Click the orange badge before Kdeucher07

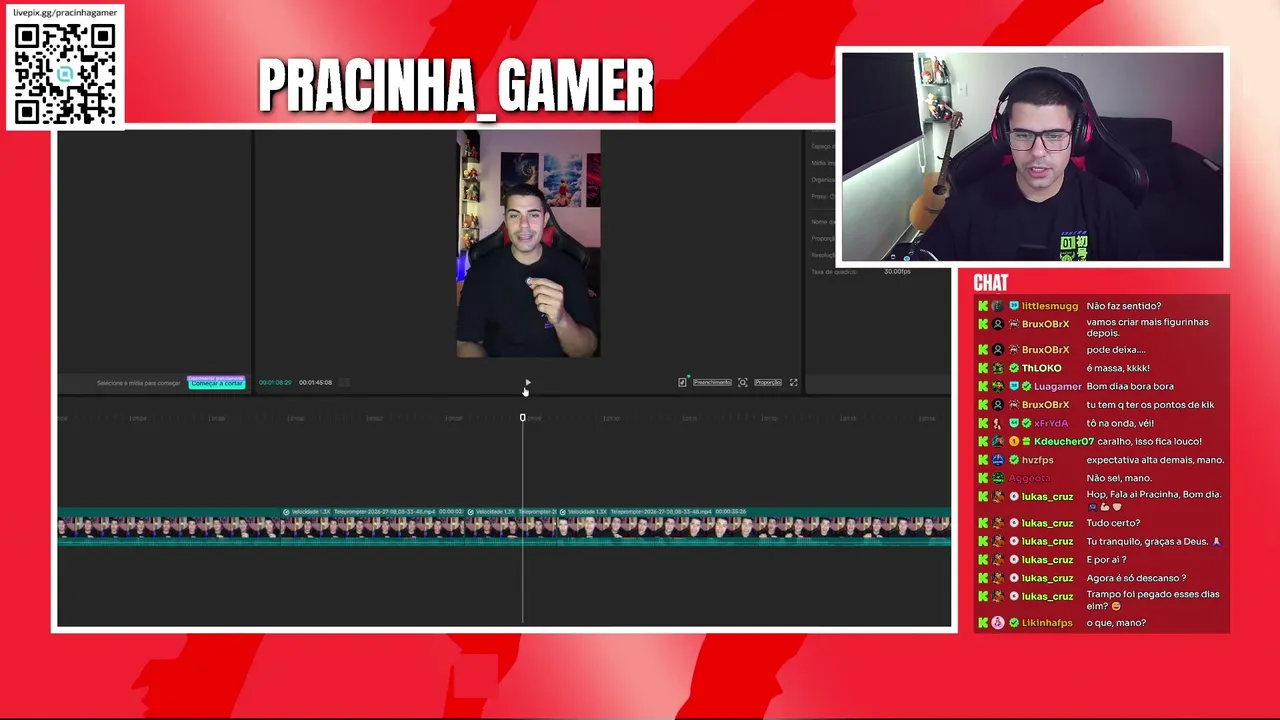(x=1014, y=441)
